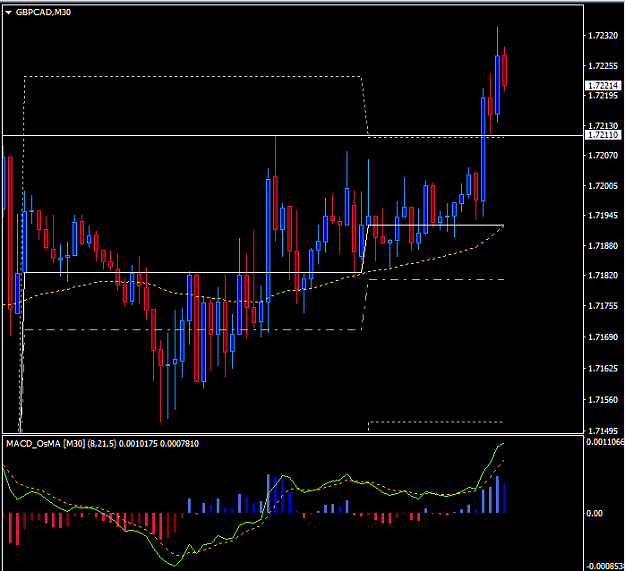Click price scale value 1.72320

pos(603,36)
